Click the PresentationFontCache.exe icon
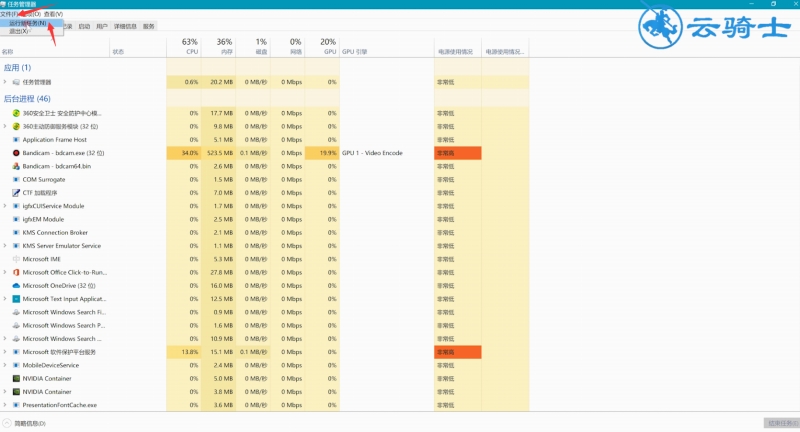The image size is (800, 432). (16, 405)
